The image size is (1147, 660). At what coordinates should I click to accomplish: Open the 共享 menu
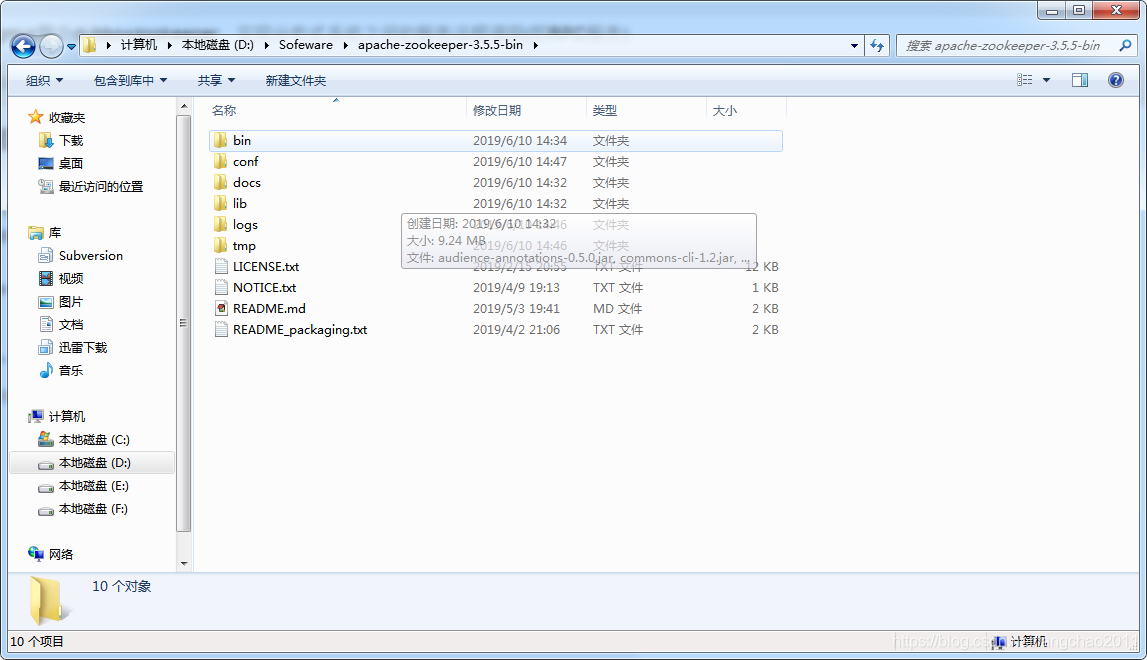point(216,80)
